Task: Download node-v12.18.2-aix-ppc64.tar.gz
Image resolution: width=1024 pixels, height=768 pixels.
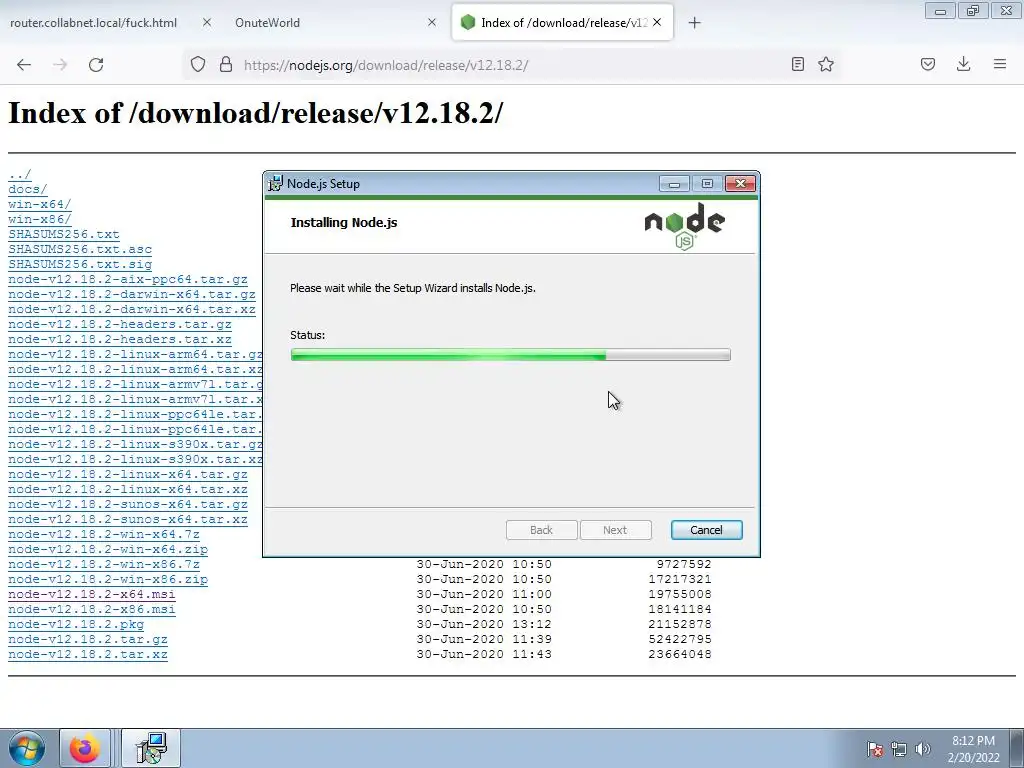Action: 128,280
